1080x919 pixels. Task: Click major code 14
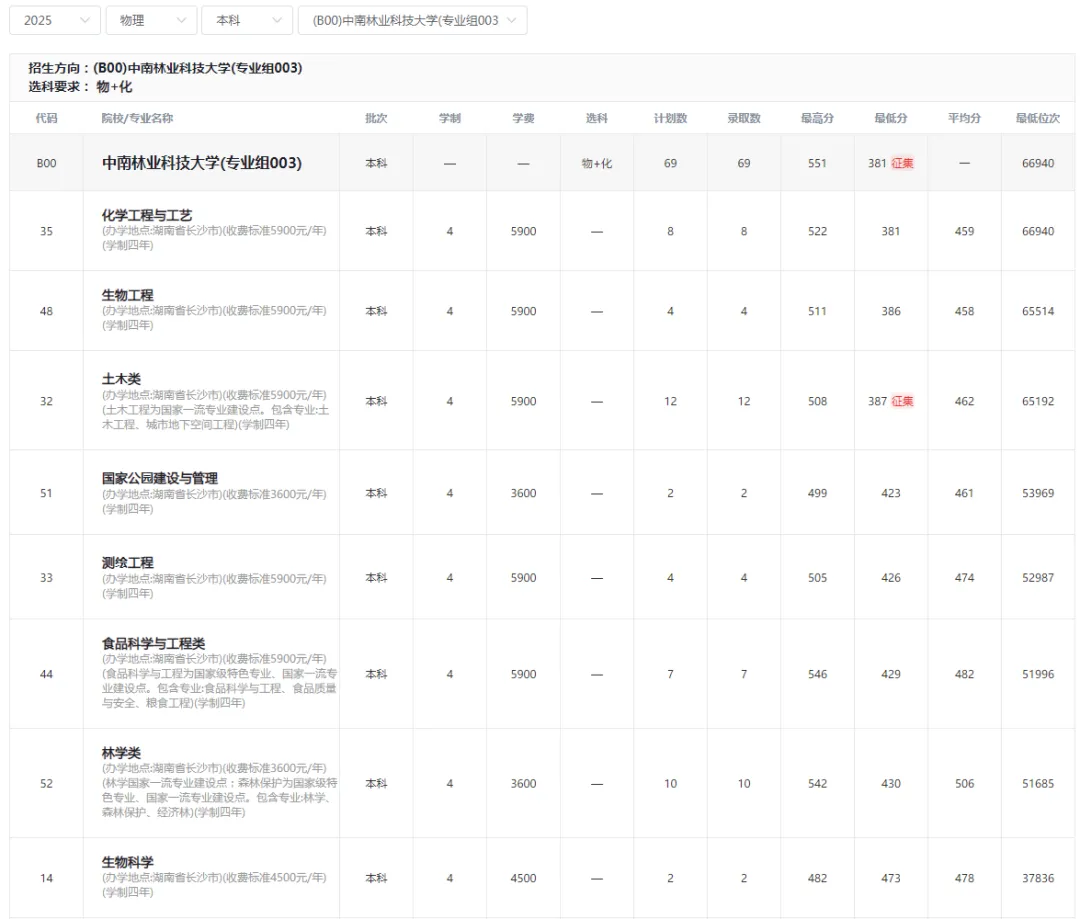click(46, 878)
